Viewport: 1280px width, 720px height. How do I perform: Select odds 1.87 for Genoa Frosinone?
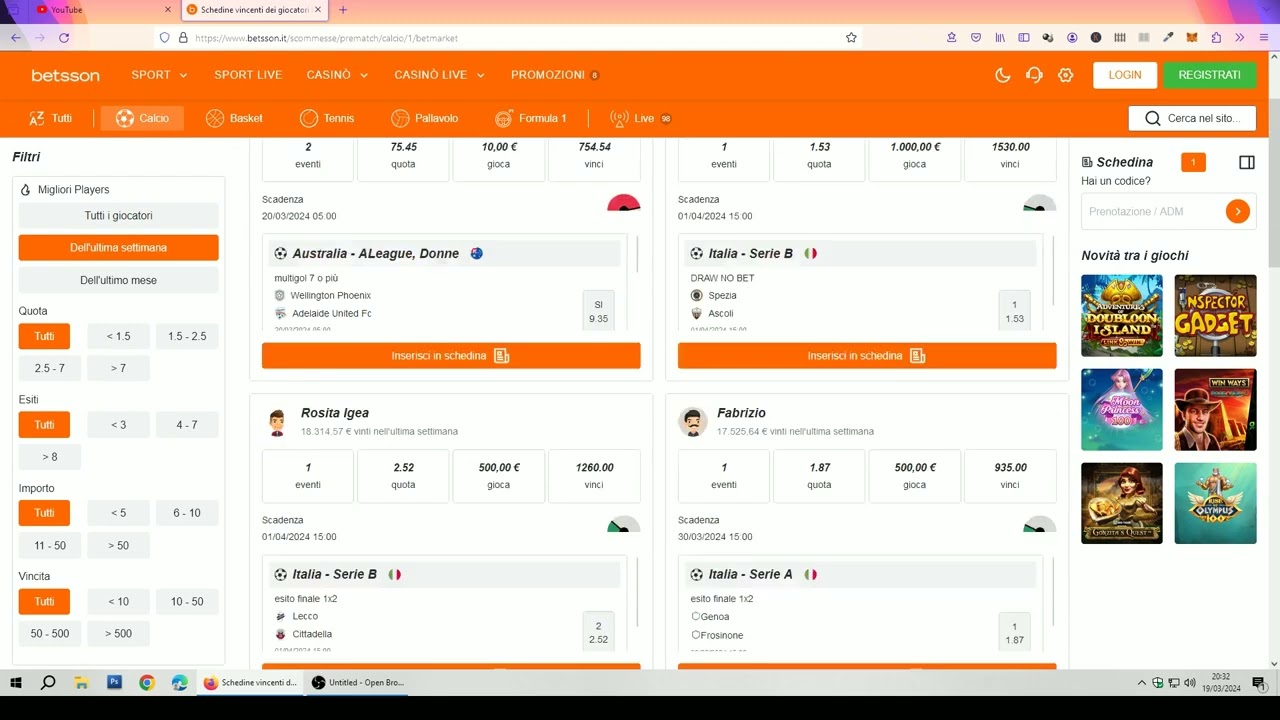point(1014,633)
